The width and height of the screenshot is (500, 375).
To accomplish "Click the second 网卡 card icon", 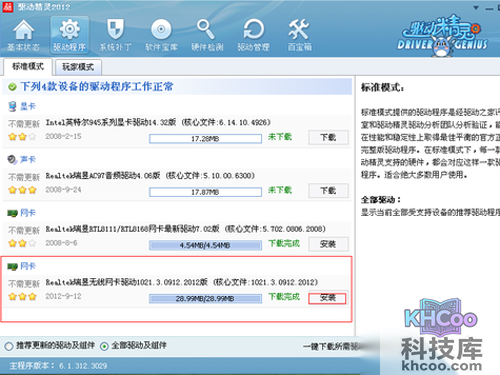I will (x=12, y=266).
